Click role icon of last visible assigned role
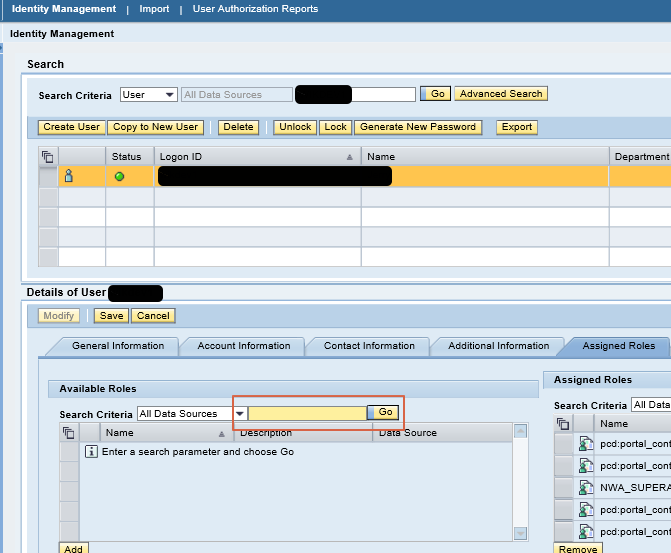 pyautogui.click(x=586, y=531)
